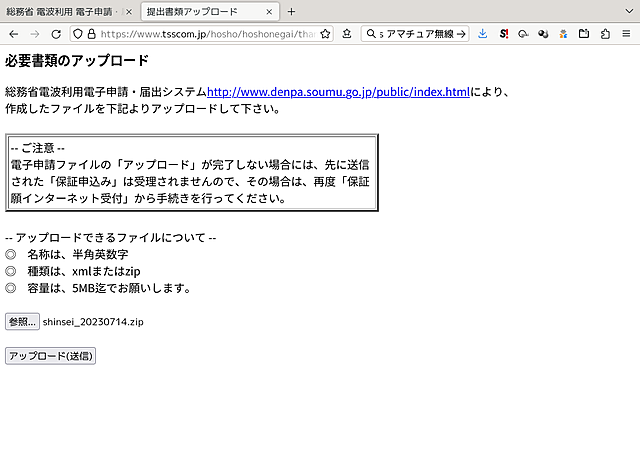Screen dimensions: 640x476
Task: Click the 必要書類のアップロード heading
Action: tap(76, 60)
